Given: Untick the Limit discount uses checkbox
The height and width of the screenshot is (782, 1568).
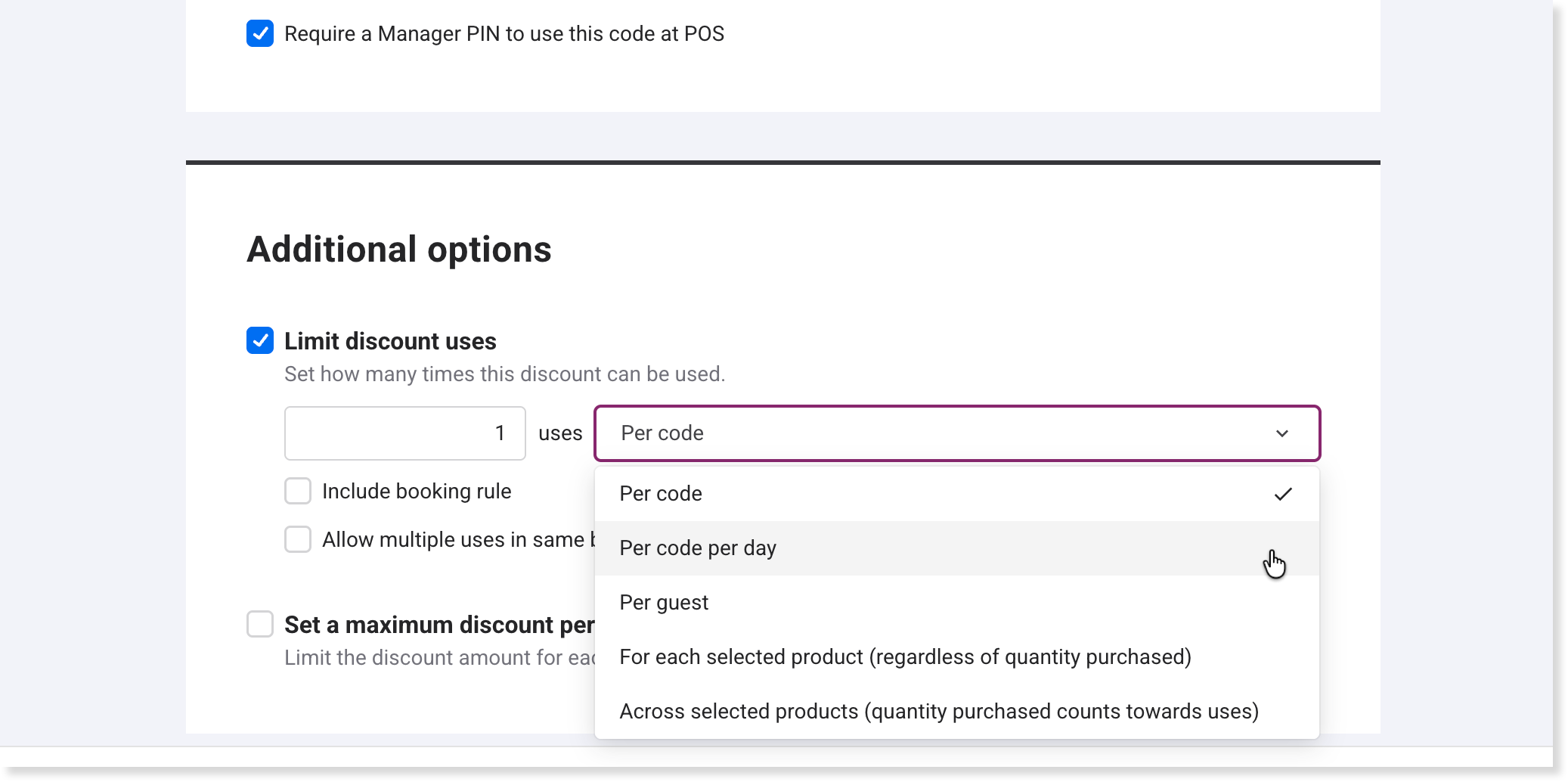Looking at the screenshot, I should click(x=260, y=341).
